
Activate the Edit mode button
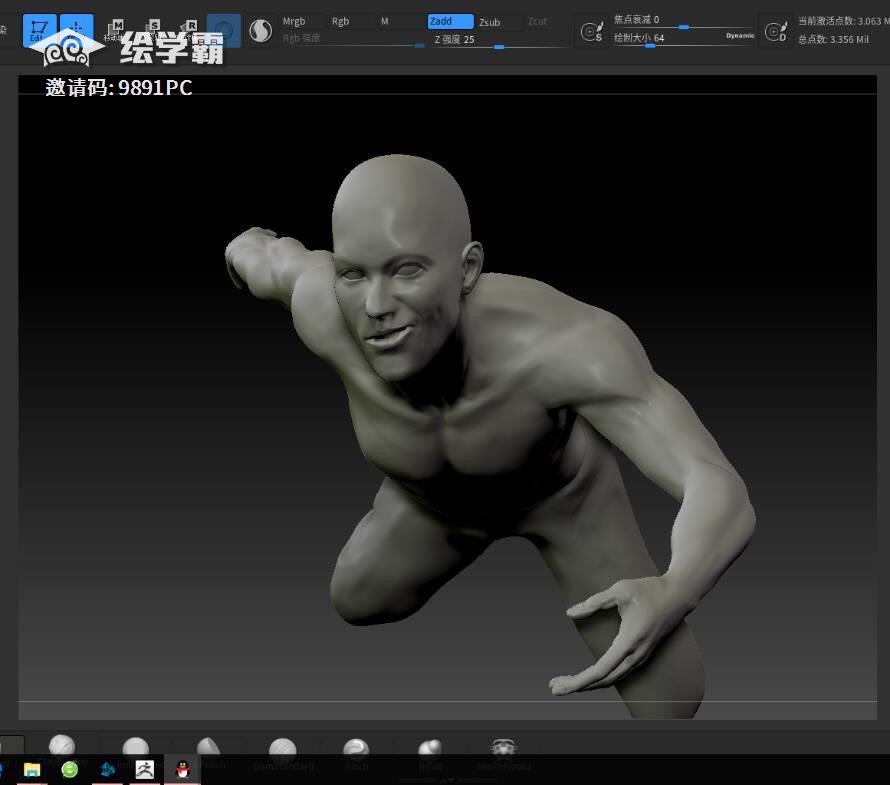[39, 30]
